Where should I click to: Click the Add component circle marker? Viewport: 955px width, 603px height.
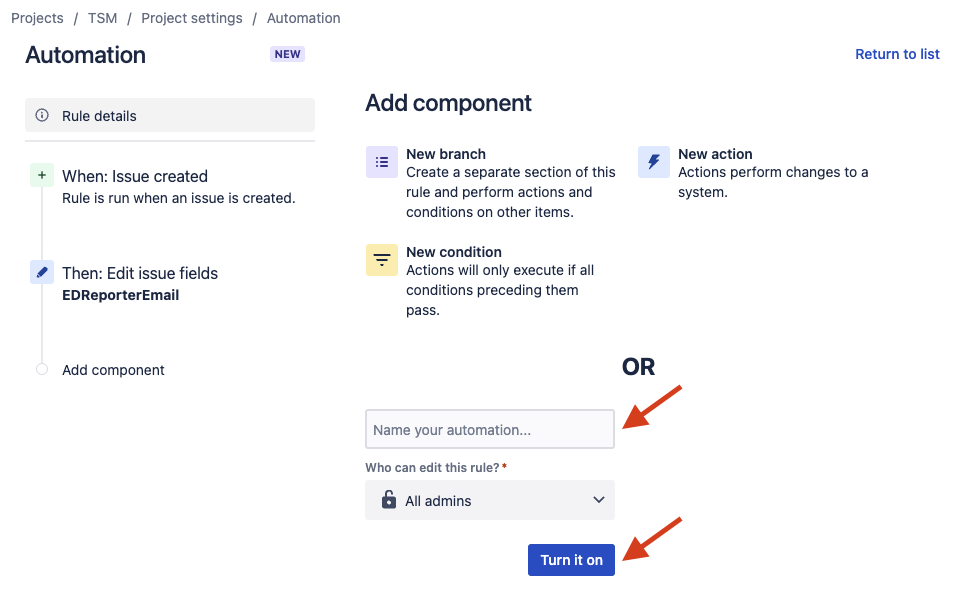pos(41,369)
